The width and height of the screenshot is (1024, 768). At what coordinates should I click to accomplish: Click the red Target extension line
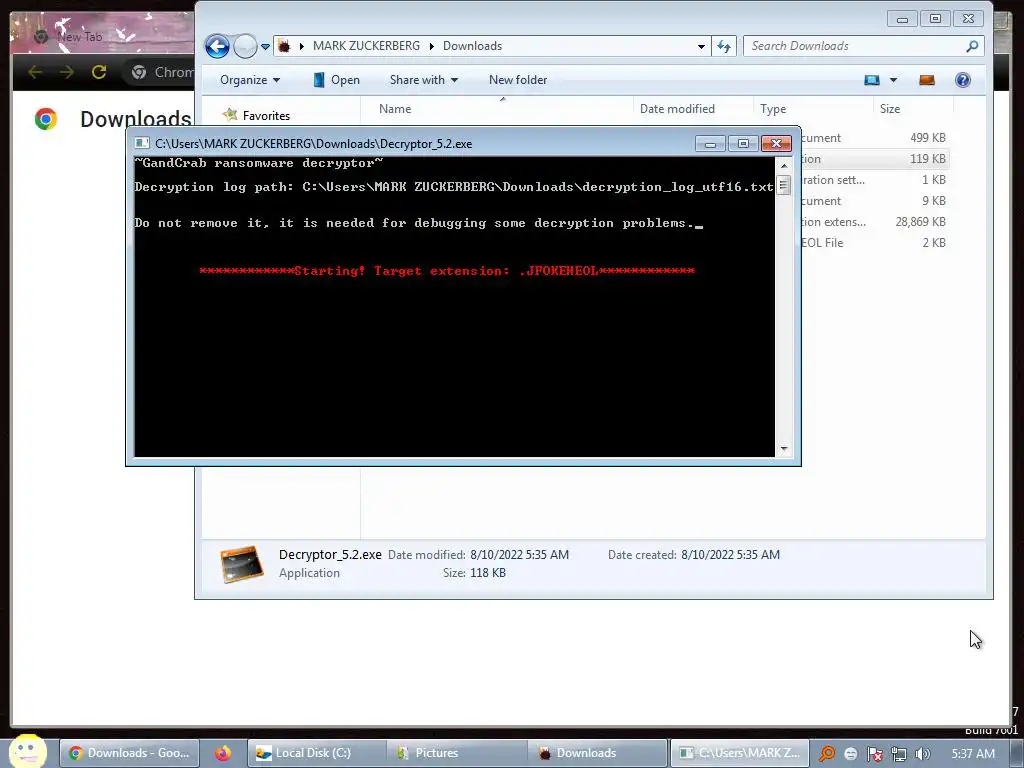pos(447,270)
